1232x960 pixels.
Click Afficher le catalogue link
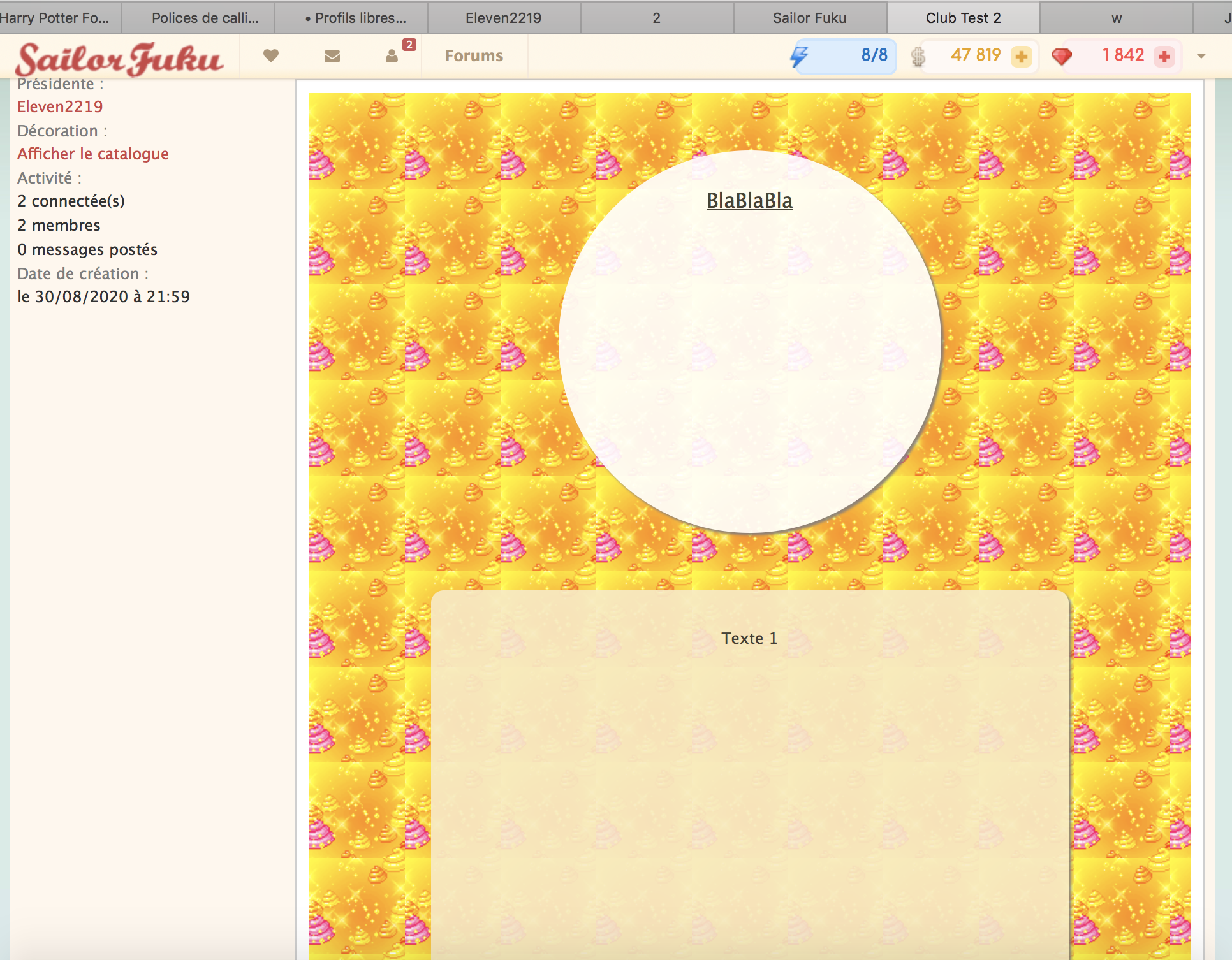[x=93, y=154]
